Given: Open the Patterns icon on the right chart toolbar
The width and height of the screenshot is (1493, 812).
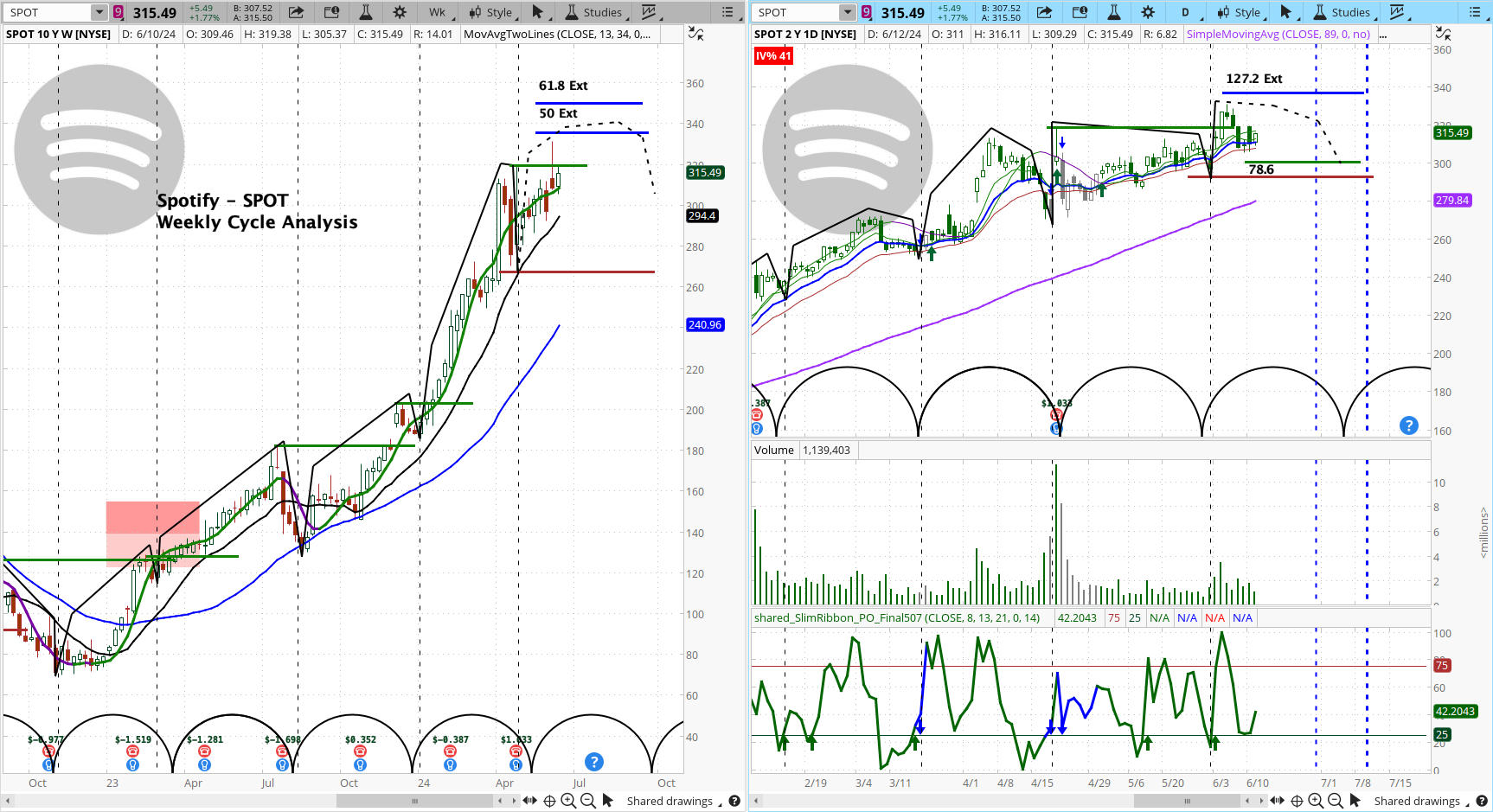Looking at the screenshot, I should coord(1398,12).
